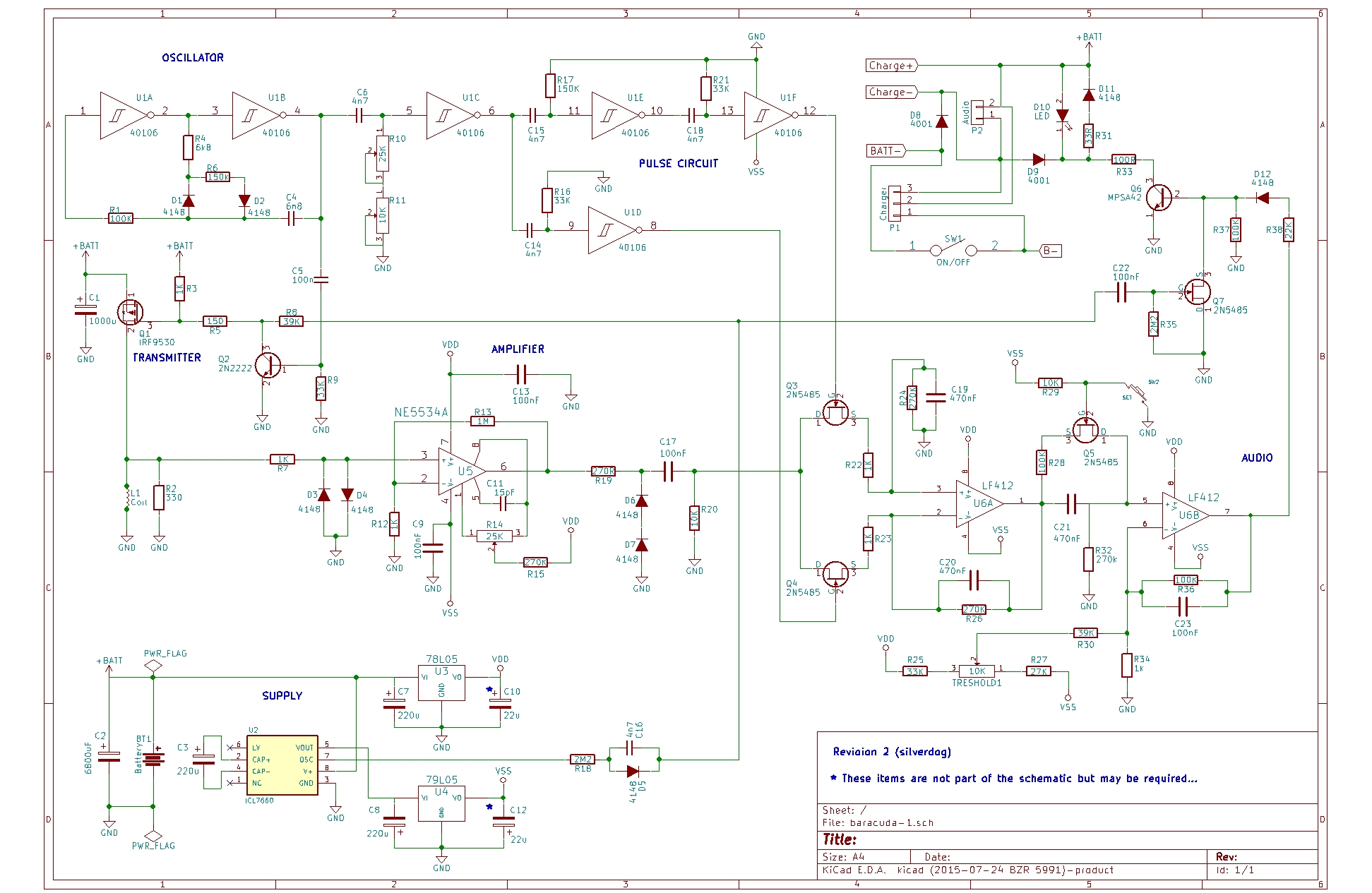The width and height of the screenshot is (1372, 893).
Task: Select the PULSE CIRCUIT section heading
Action: pyautogui.click(x=679, y=163)
